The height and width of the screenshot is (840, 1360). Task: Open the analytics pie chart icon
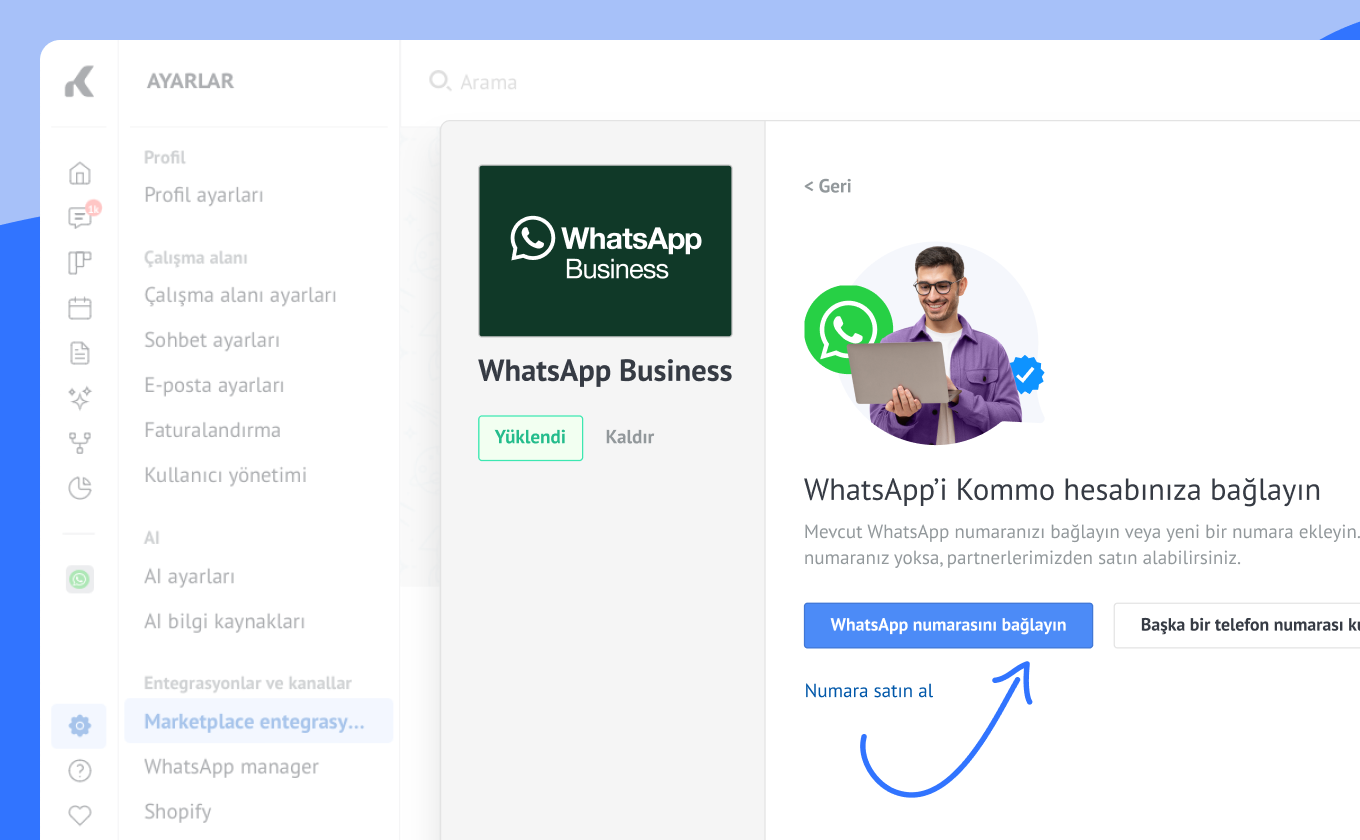coord(80,488)
